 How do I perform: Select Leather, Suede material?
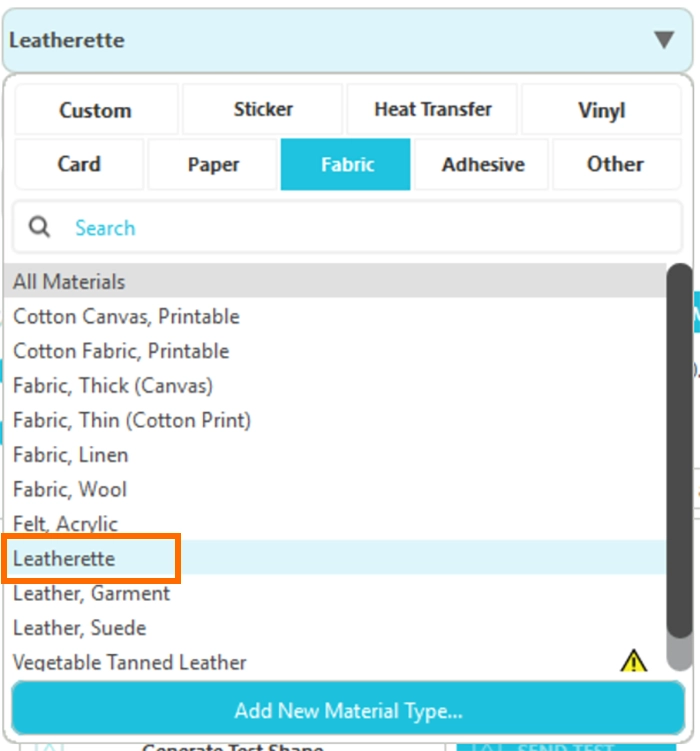[x=80, y=628]
